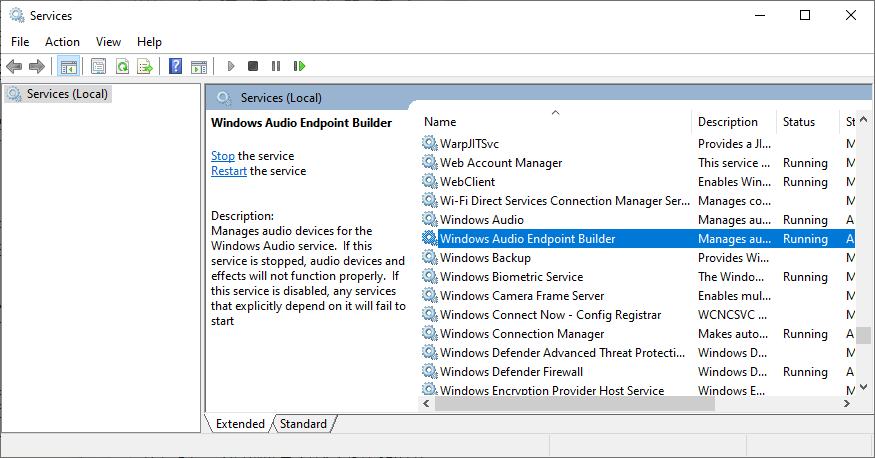This screenshot has height=458, width=875.
Task: Click the vertical scrollbar thumb
Action: [863, 335]
